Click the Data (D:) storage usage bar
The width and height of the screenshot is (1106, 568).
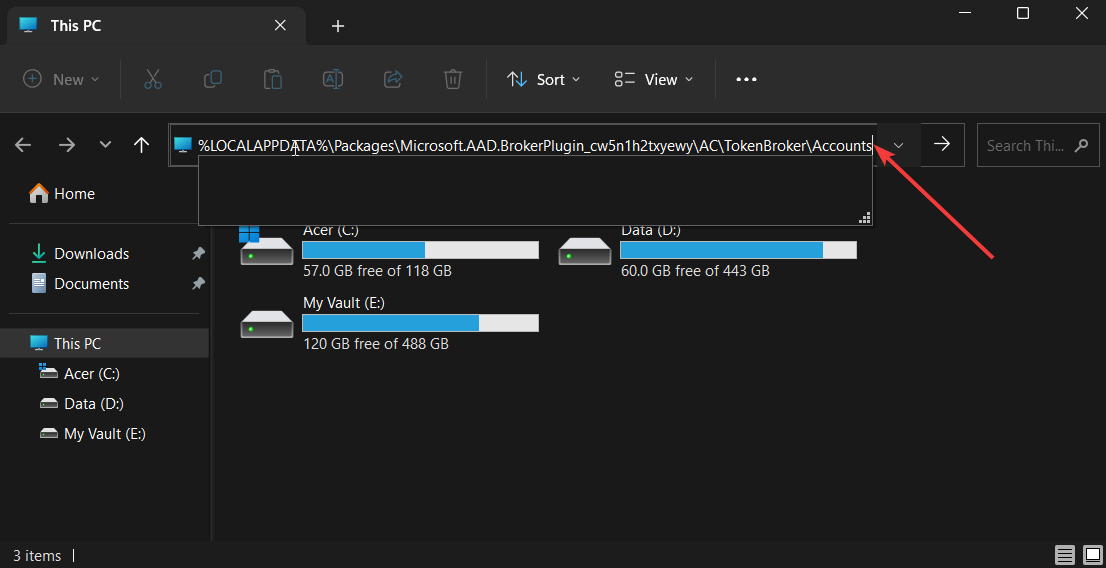pos(739,250)
